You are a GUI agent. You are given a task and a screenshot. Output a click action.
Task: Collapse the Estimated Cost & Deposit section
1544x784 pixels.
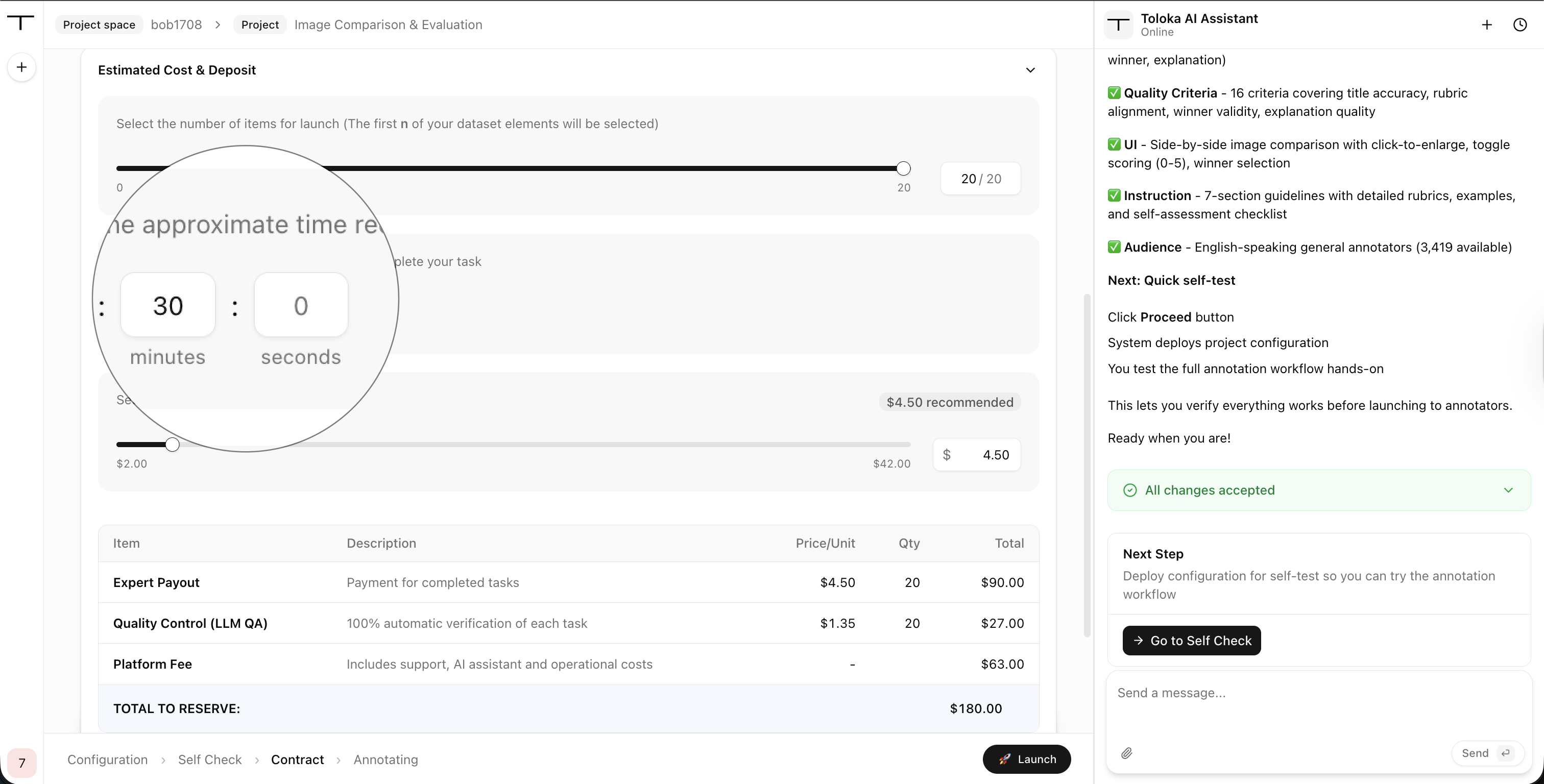point(1030,70)
